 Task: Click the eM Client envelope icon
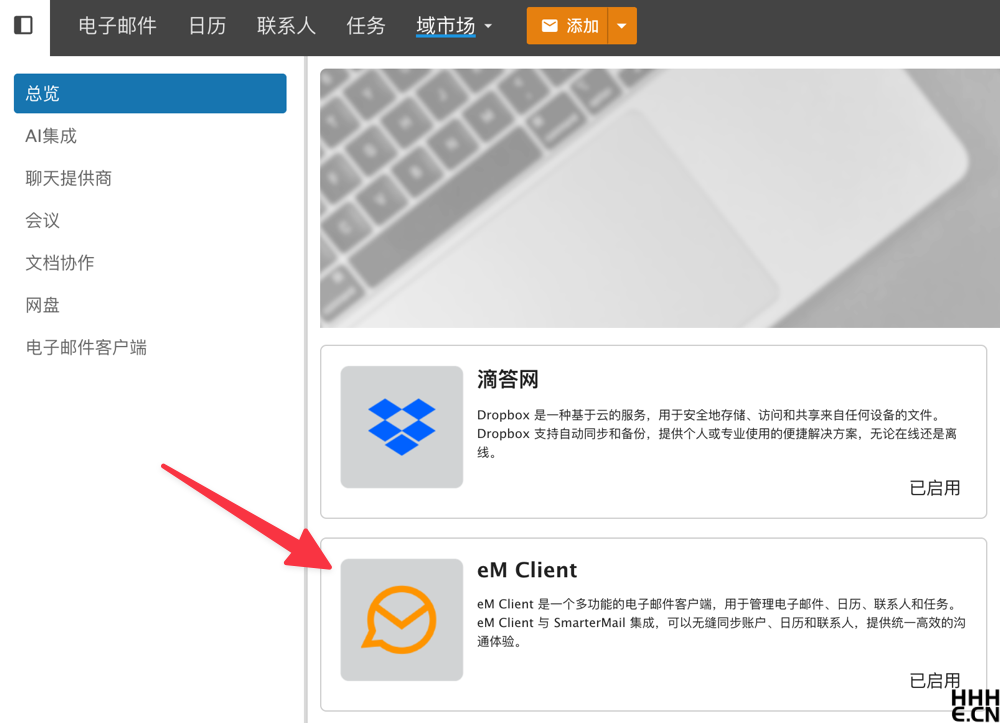pyautogui.click(x=401, y=620)
